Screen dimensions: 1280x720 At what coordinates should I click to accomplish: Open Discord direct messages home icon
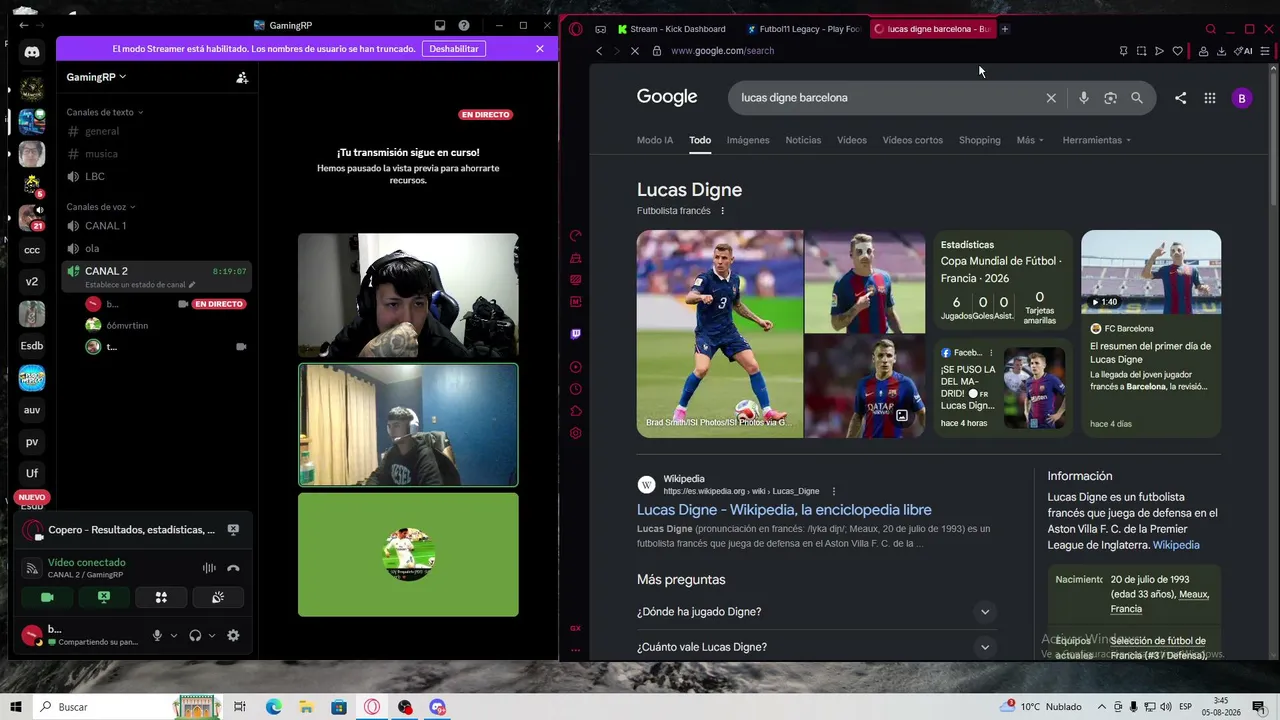[x=32, y=52]
